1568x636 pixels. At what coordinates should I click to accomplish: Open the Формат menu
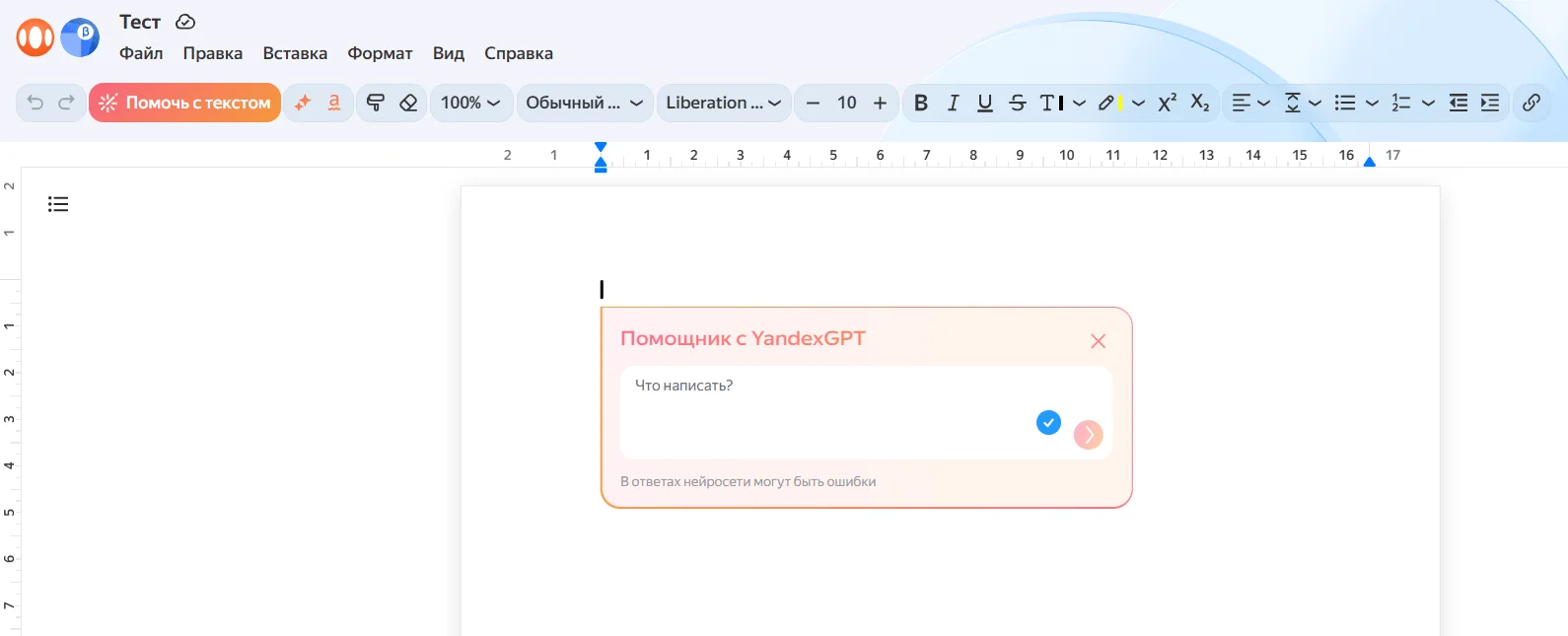point(380,53)
